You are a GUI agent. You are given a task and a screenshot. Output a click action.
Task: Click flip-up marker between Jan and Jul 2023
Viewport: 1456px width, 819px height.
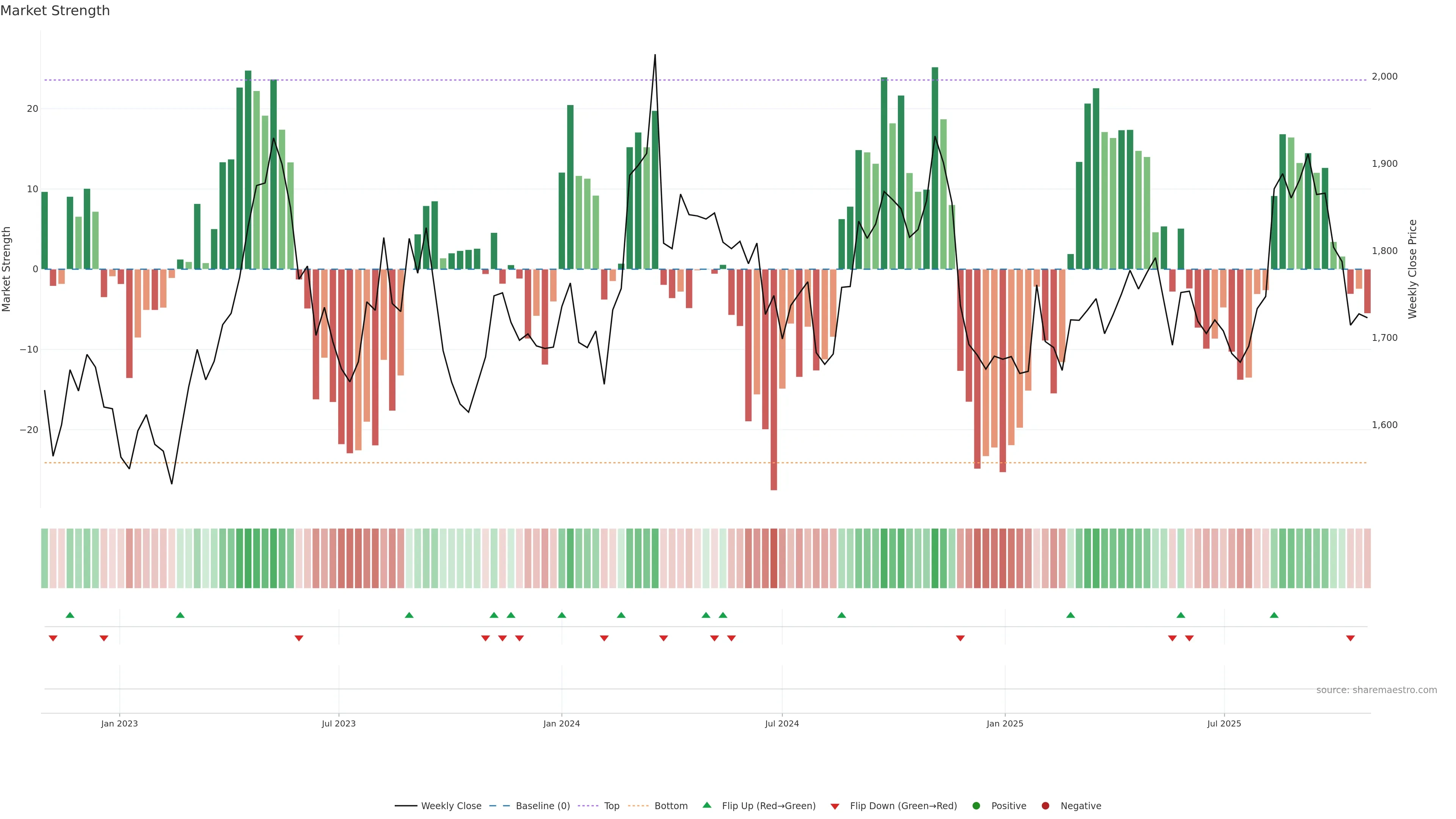click(x=180, y=615)
